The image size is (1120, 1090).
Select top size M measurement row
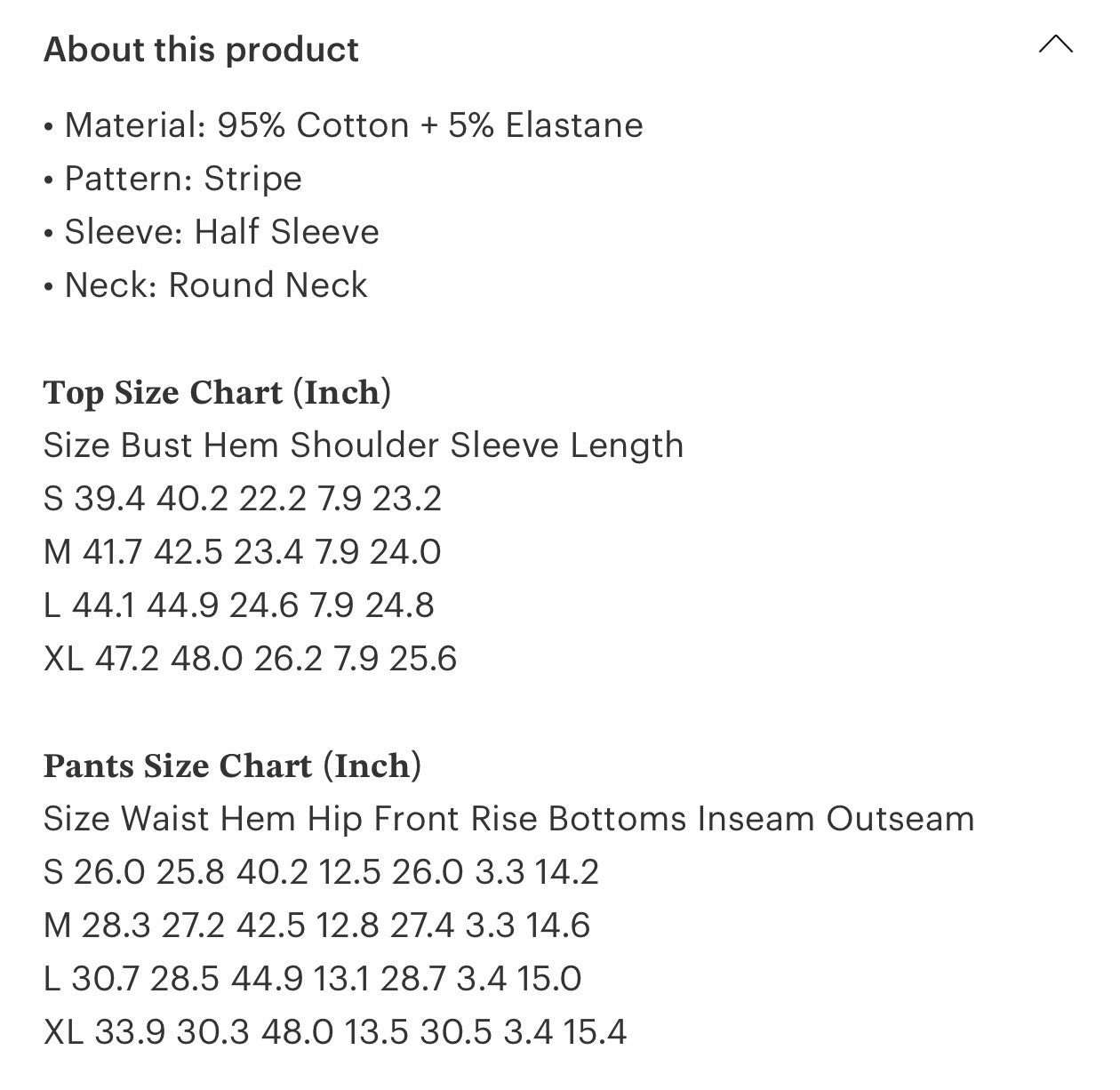243,552
